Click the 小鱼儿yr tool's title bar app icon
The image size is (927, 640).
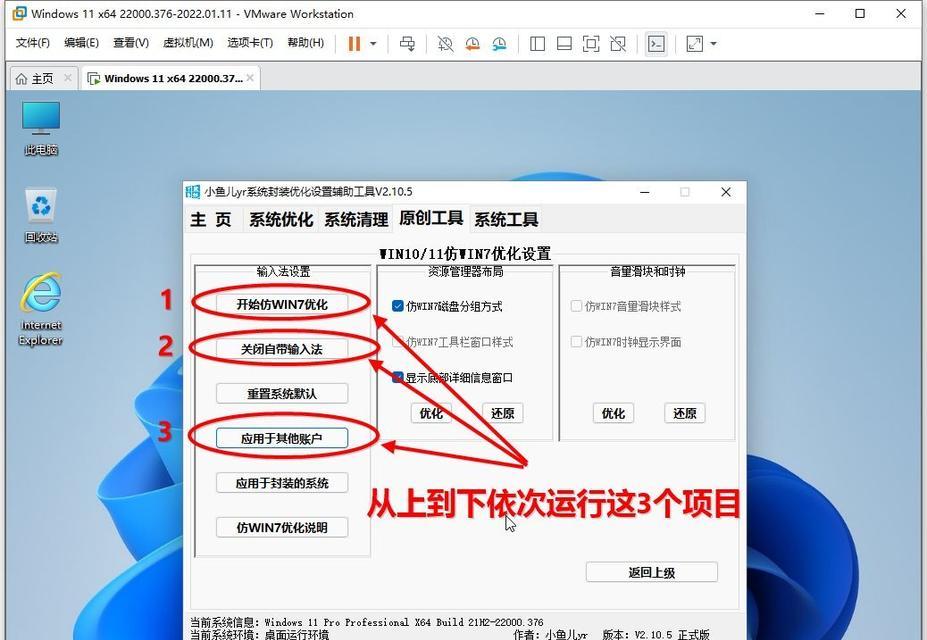pyautogui.click(x=193, y=191)
